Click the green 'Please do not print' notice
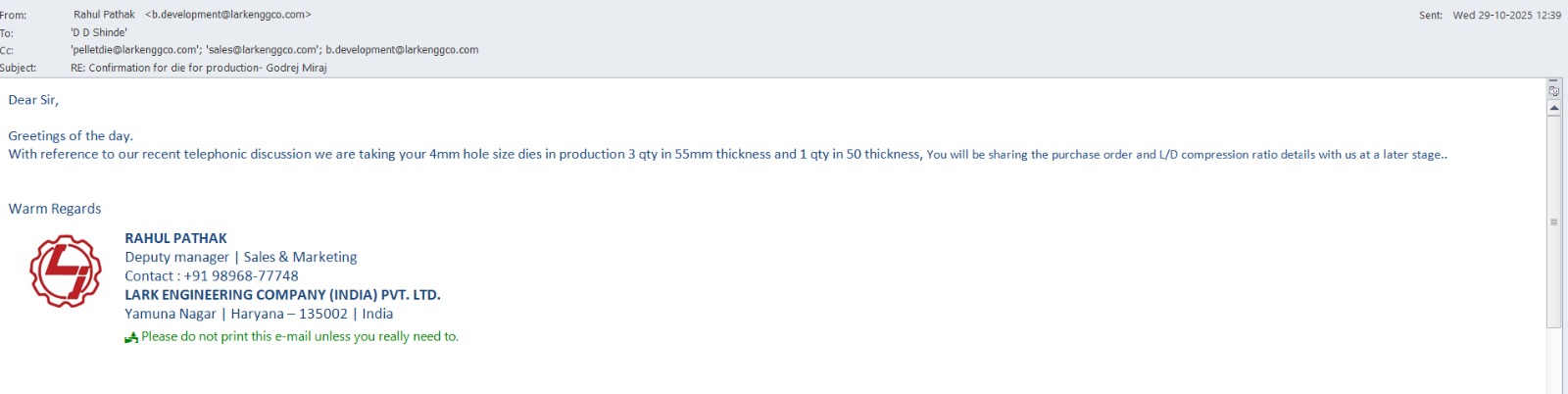This screenshot has width=1568, height=394. [300, 336]
